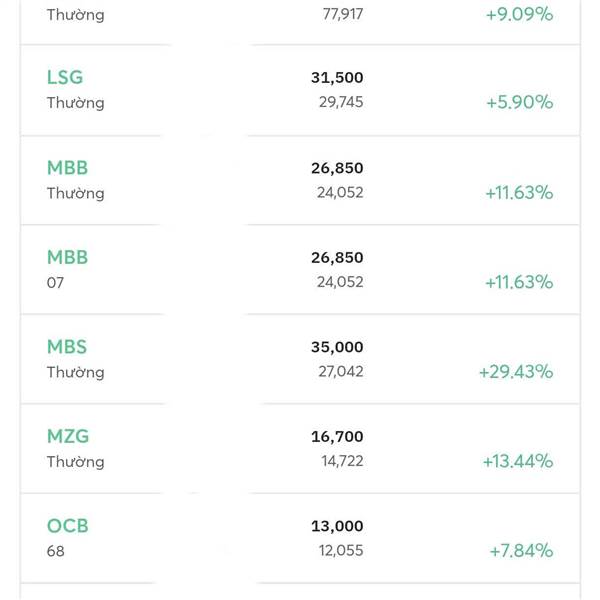Click the 77,917 cost value in top row
600x600 pixels.
(343, 15)
